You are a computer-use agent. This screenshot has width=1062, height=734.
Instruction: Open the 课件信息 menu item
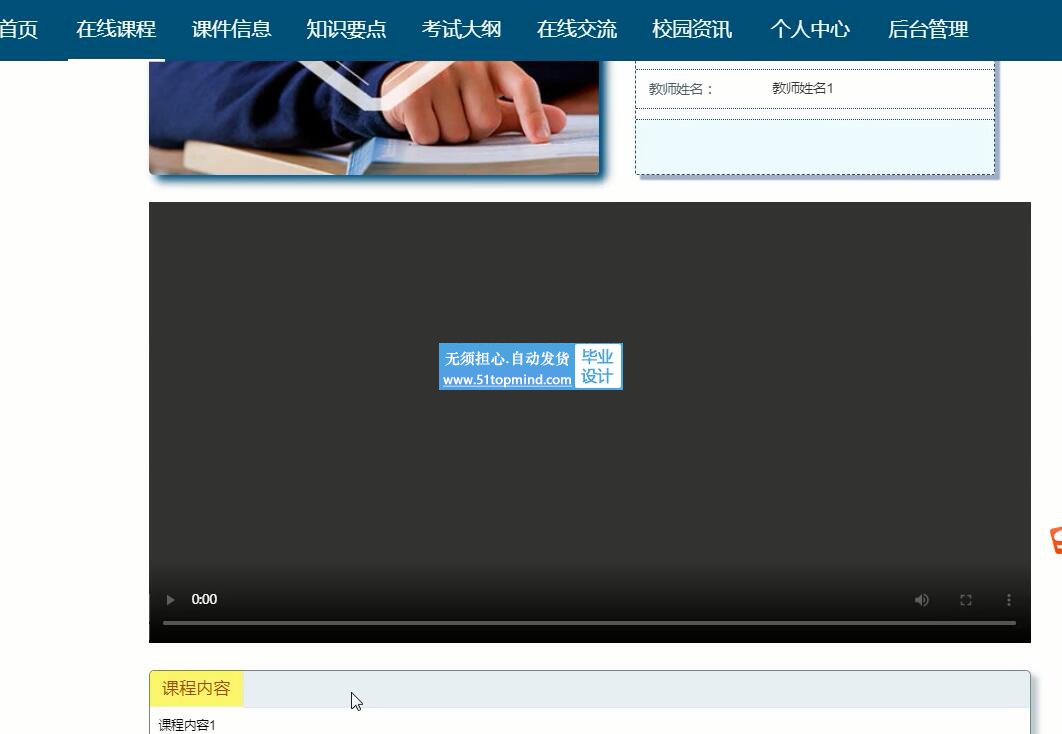pos(232,29)
